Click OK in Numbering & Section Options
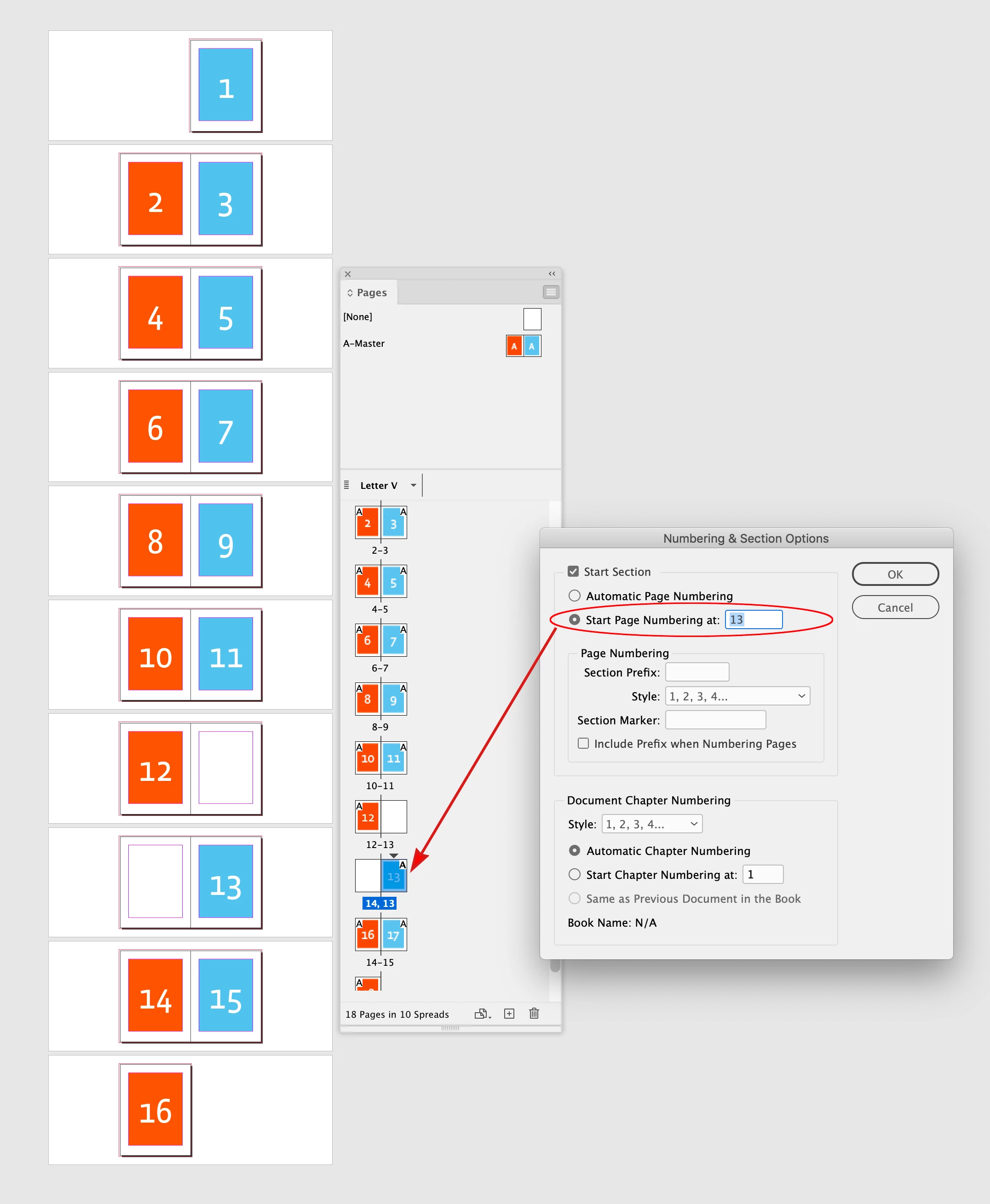 pyautogui.click(x=895, y=574)
